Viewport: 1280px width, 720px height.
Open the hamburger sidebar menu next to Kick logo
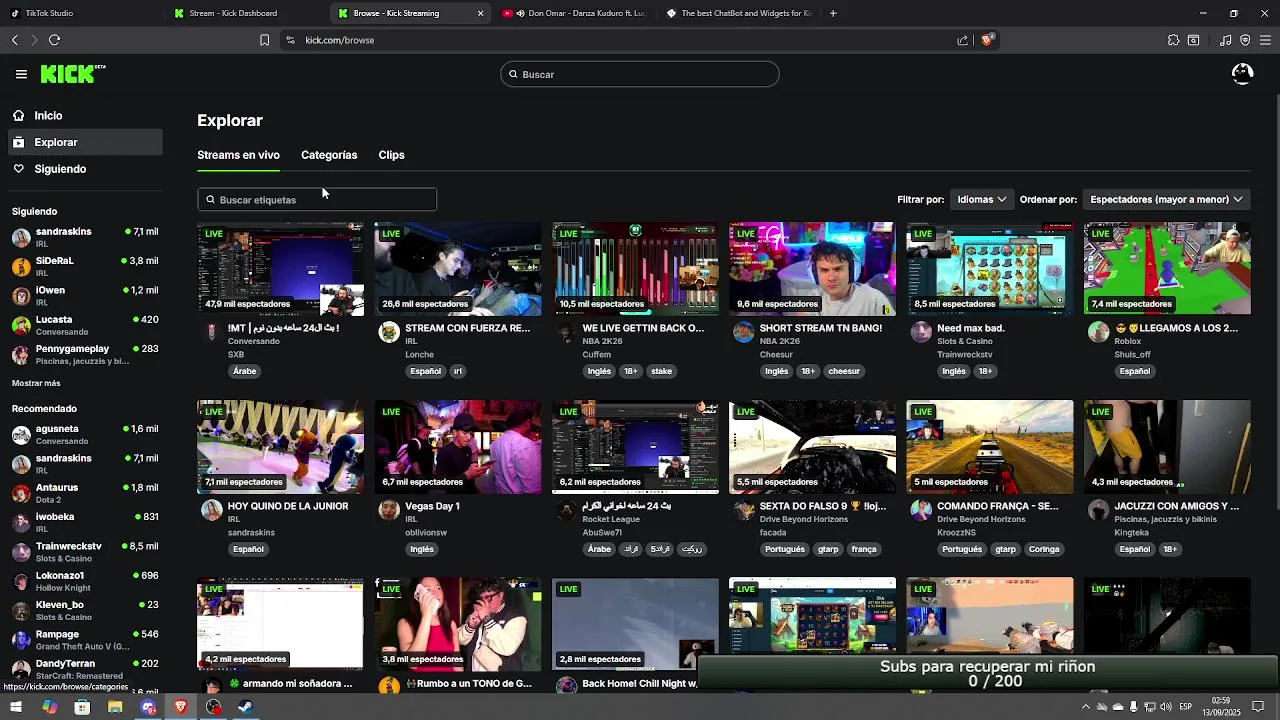click(x=21, y=74)
